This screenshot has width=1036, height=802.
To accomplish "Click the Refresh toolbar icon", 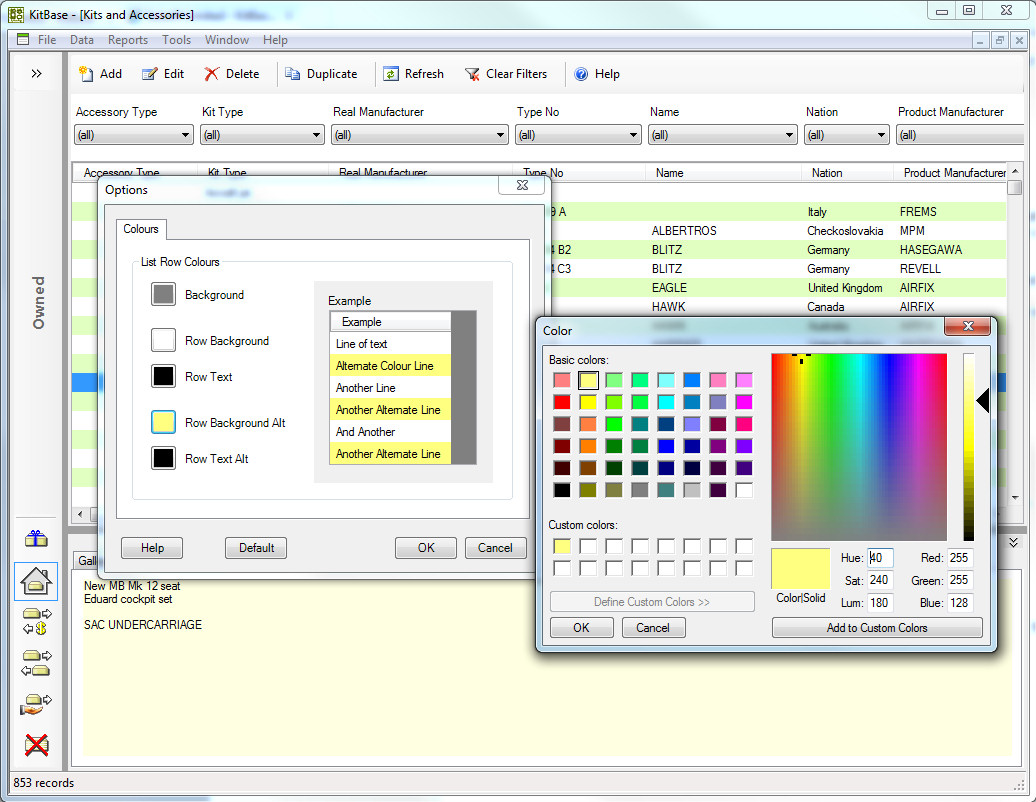I will pyautogui.click(x=390, y=74).
